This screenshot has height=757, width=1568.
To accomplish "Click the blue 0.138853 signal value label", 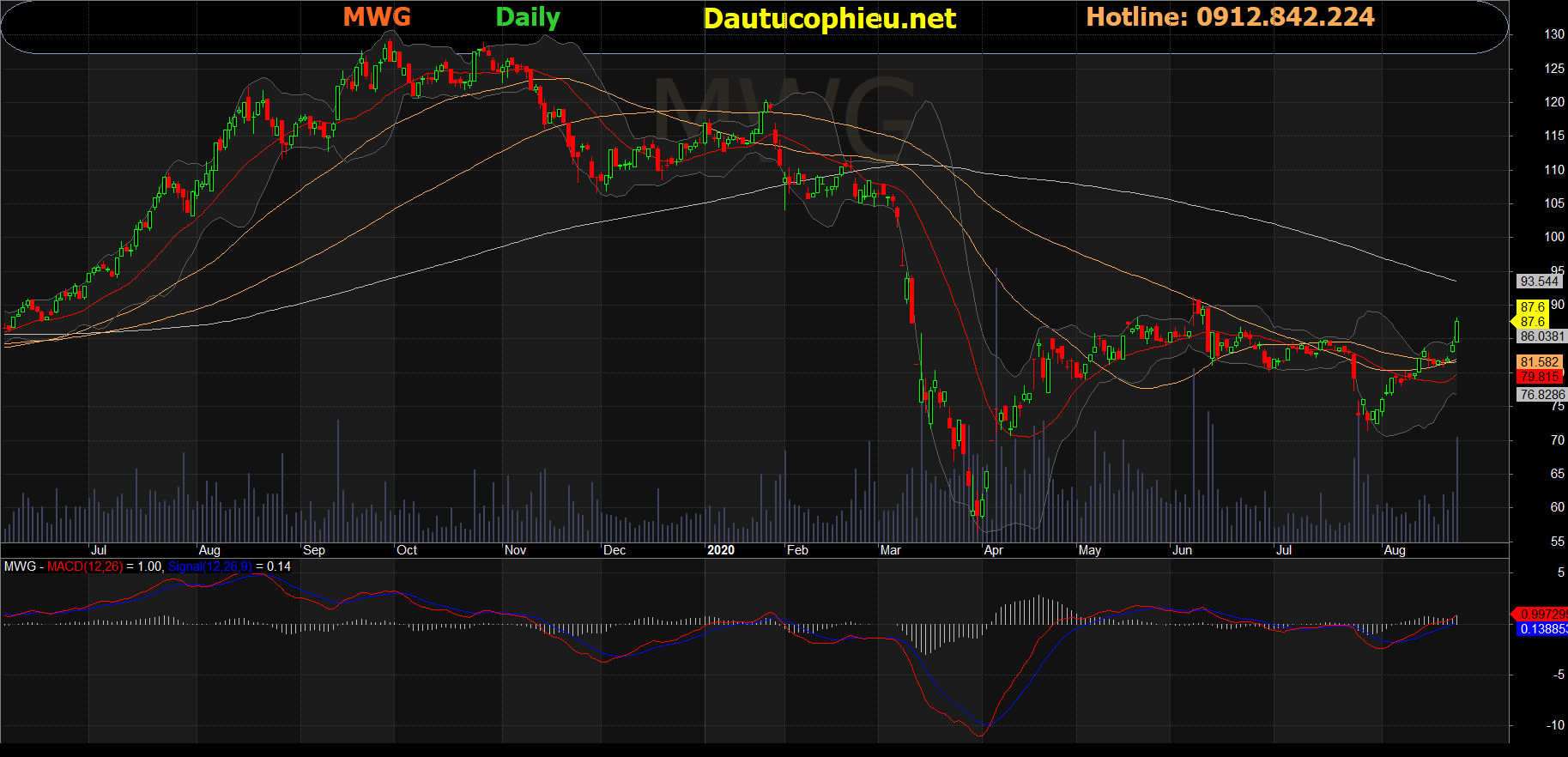I will click(1542, 629).
